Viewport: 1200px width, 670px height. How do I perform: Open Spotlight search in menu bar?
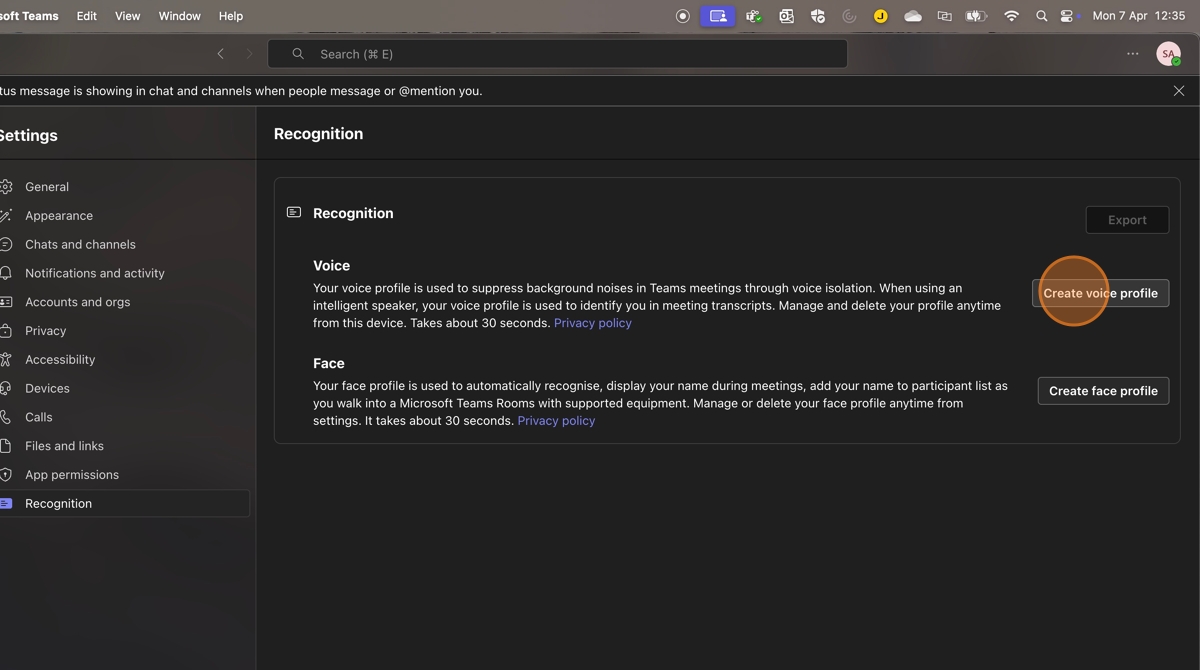coord(1042,16)
